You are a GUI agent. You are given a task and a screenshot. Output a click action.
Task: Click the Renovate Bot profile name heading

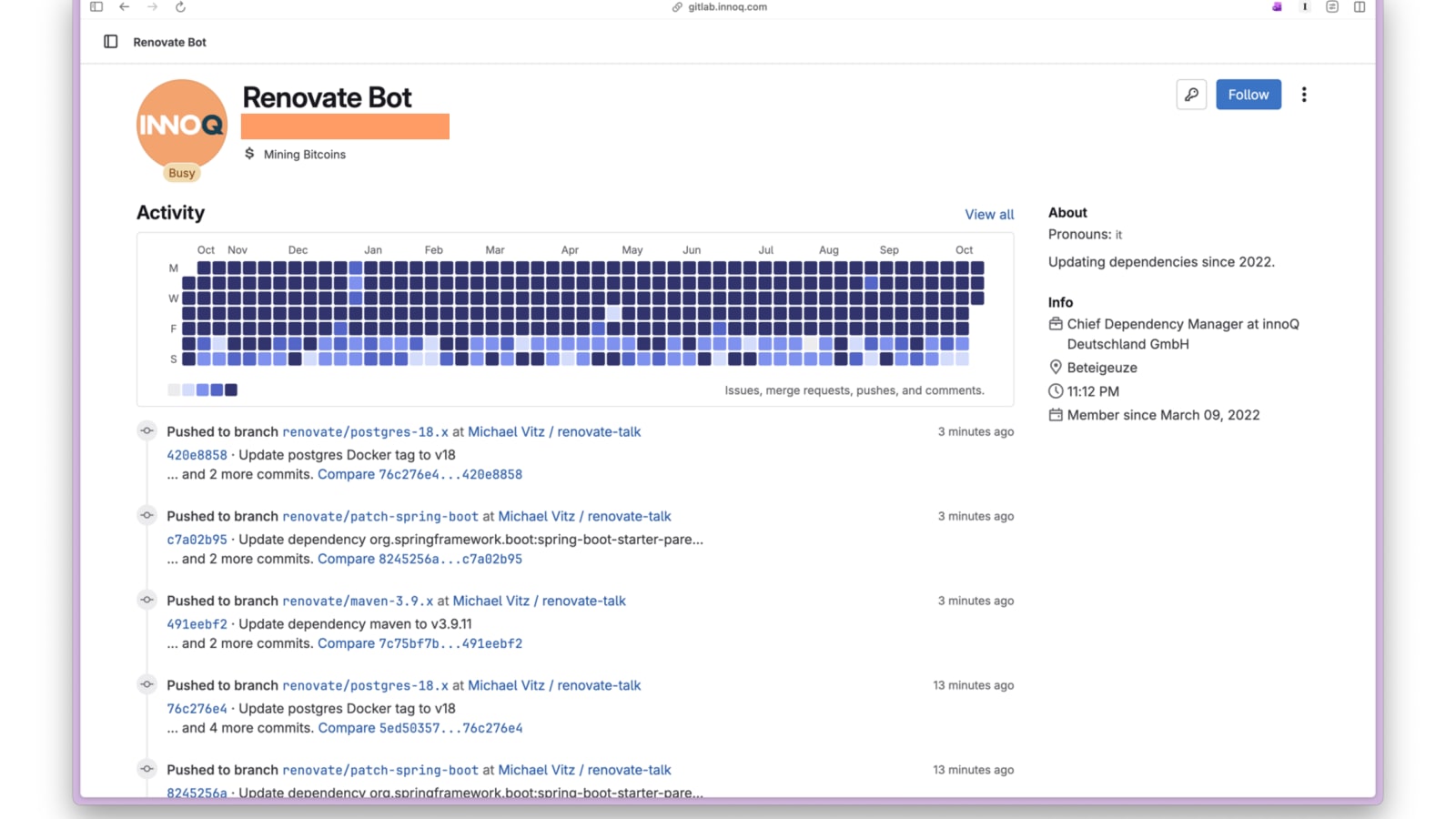327,97
